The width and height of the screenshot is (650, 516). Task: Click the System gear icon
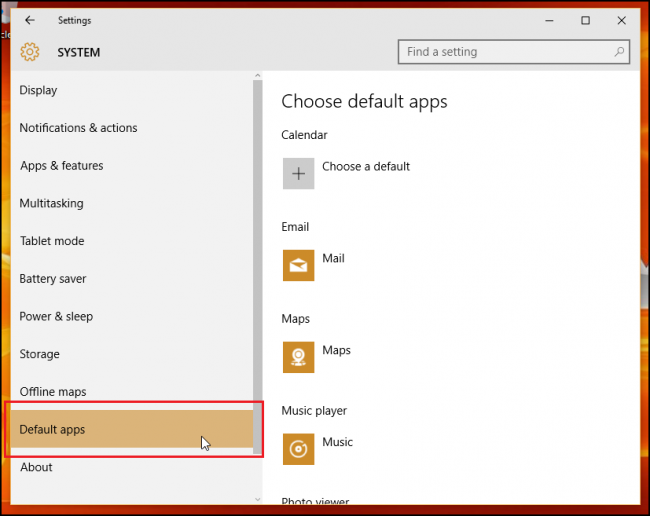click(x=30, y=52)
